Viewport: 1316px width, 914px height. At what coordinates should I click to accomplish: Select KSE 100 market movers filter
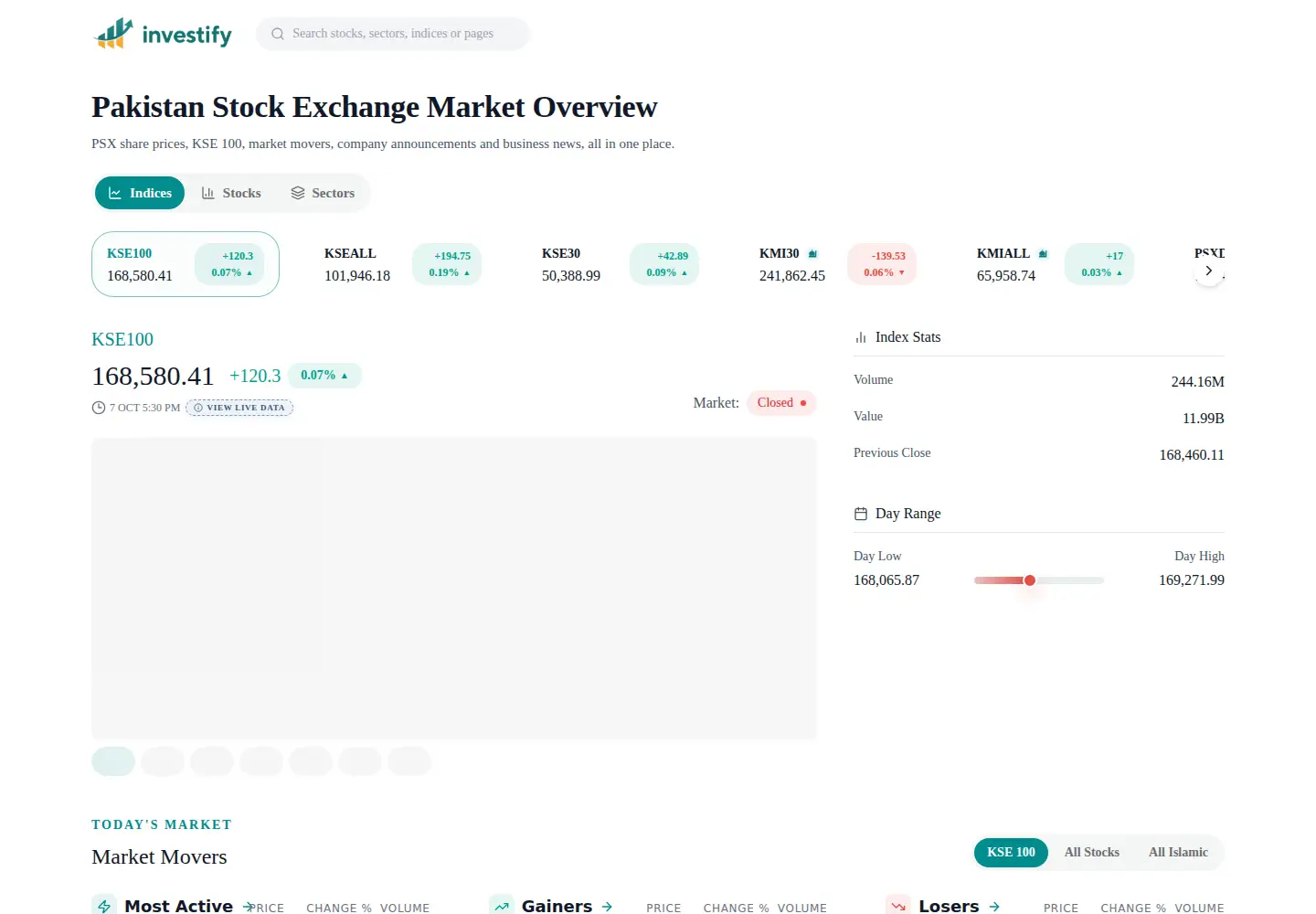pyautogui.click(x=1011, y=852)
